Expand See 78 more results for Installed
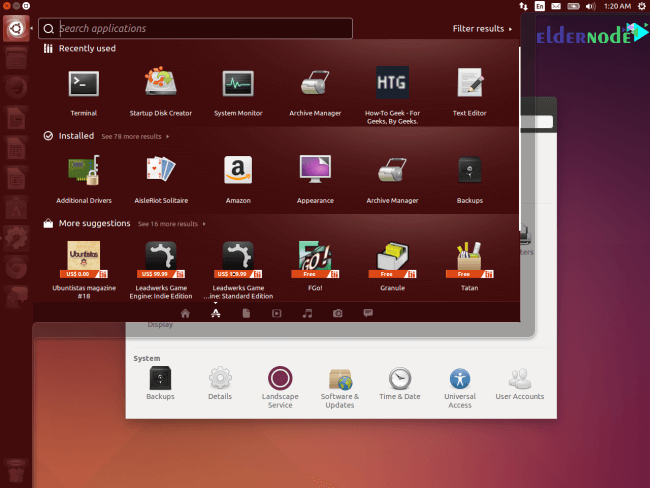This screenshot has width=650, height=488. [135, 136]
